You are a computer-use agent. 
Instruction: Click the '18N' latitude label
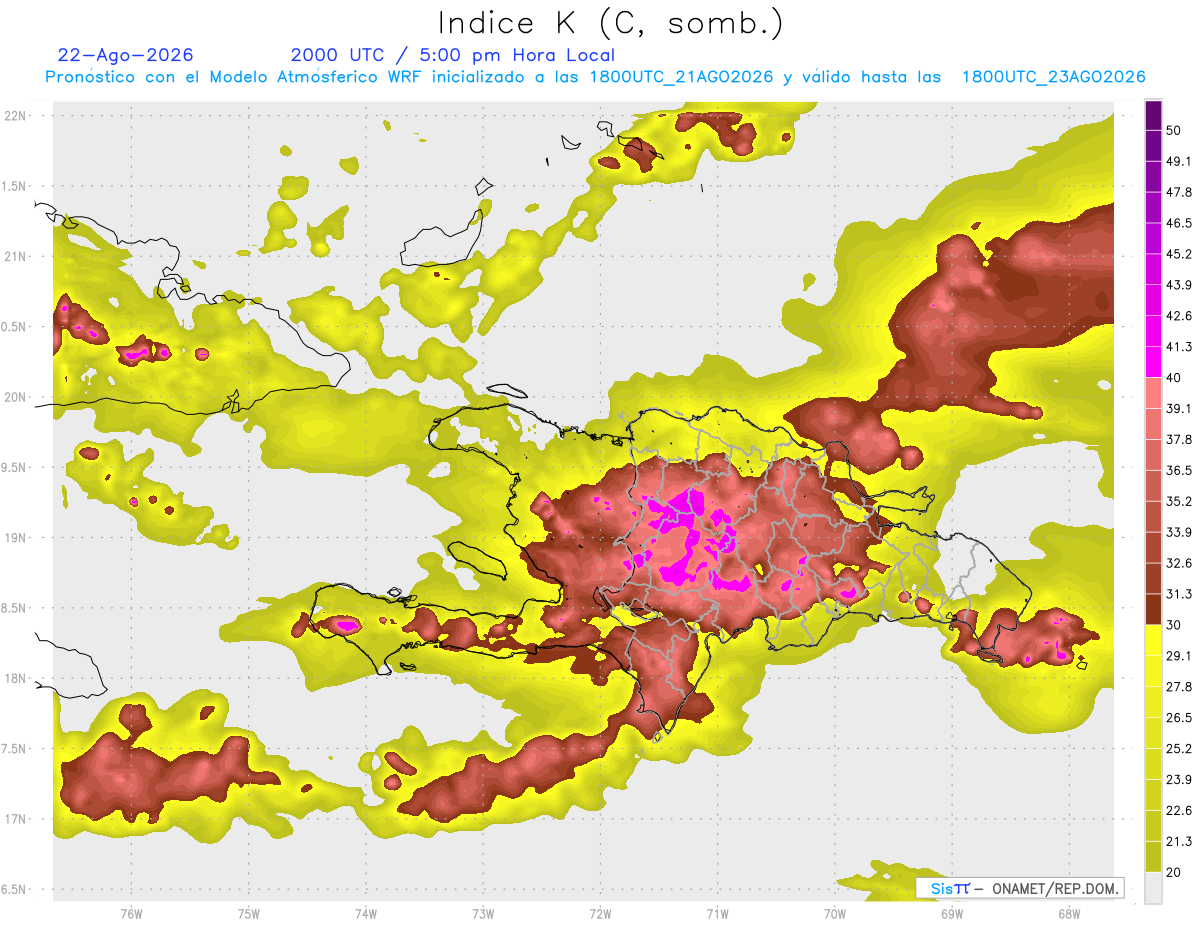point(17,679)
